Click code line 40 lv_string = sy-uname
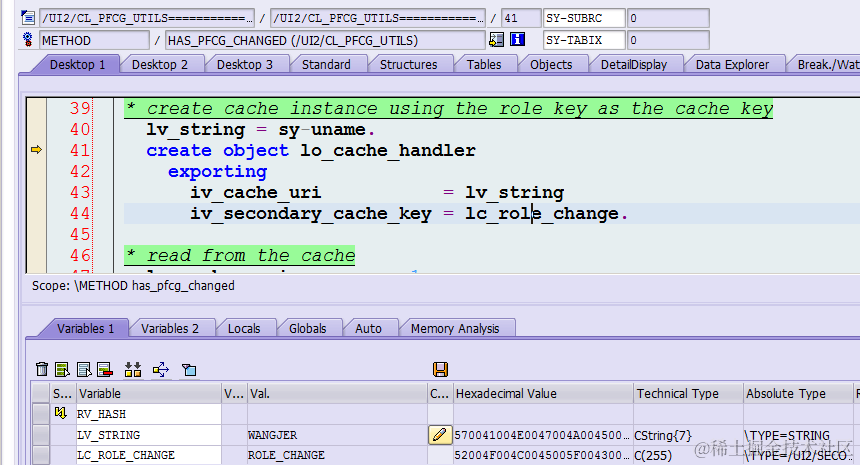The width and height of the screenshot is (860, 465). pos(261,130)
